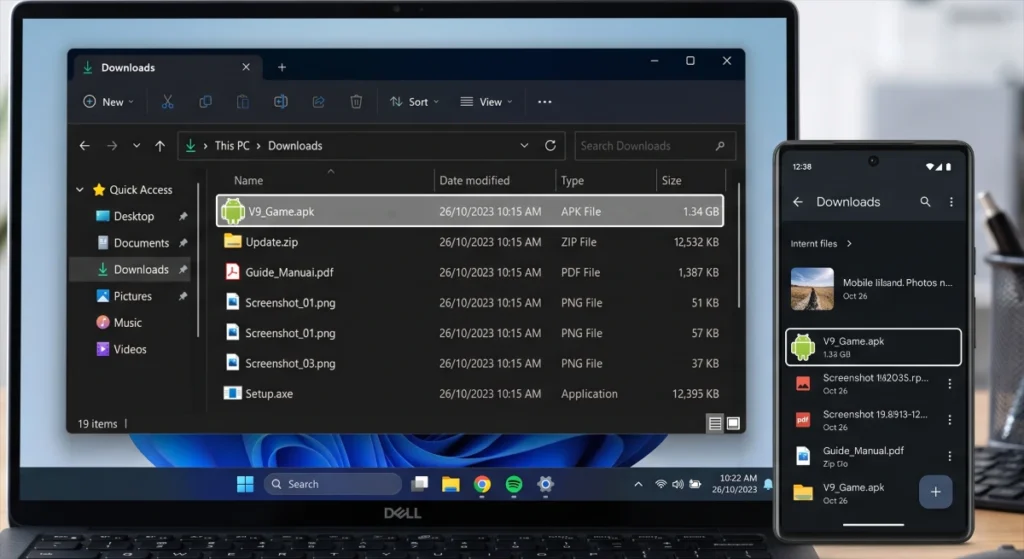Click the search magnifier in Search Downloads
The image size is (1024, 559).
click(x=720, y=146)
